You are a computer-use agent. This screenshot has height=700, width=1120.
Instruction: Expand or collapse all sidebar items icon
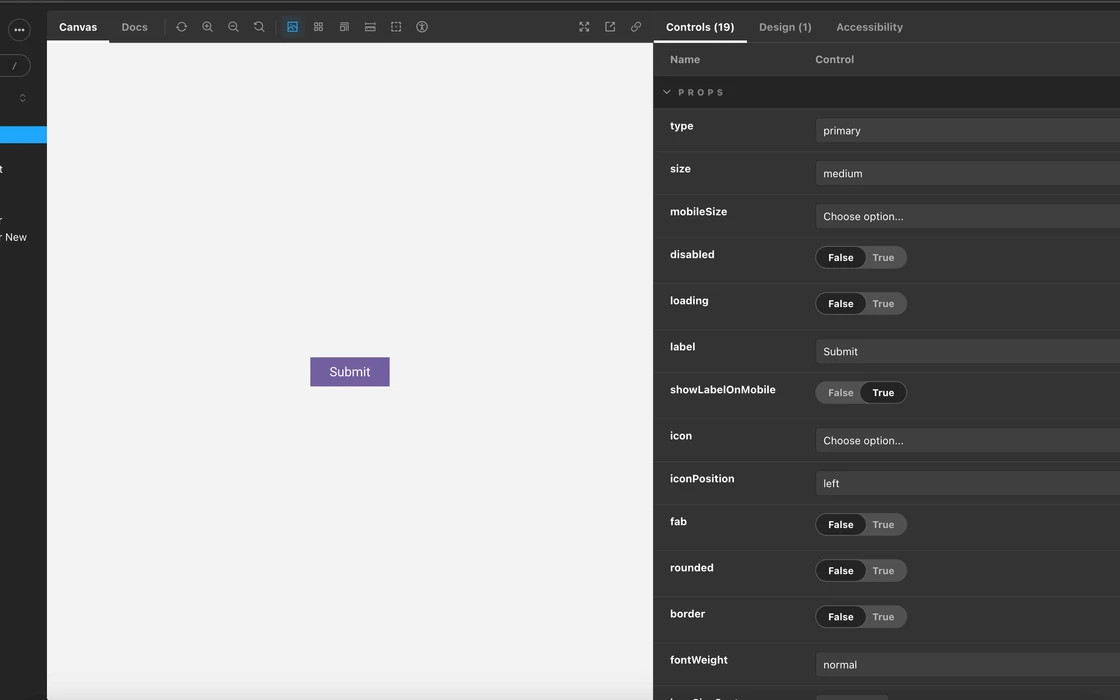(x=23, y=98)
